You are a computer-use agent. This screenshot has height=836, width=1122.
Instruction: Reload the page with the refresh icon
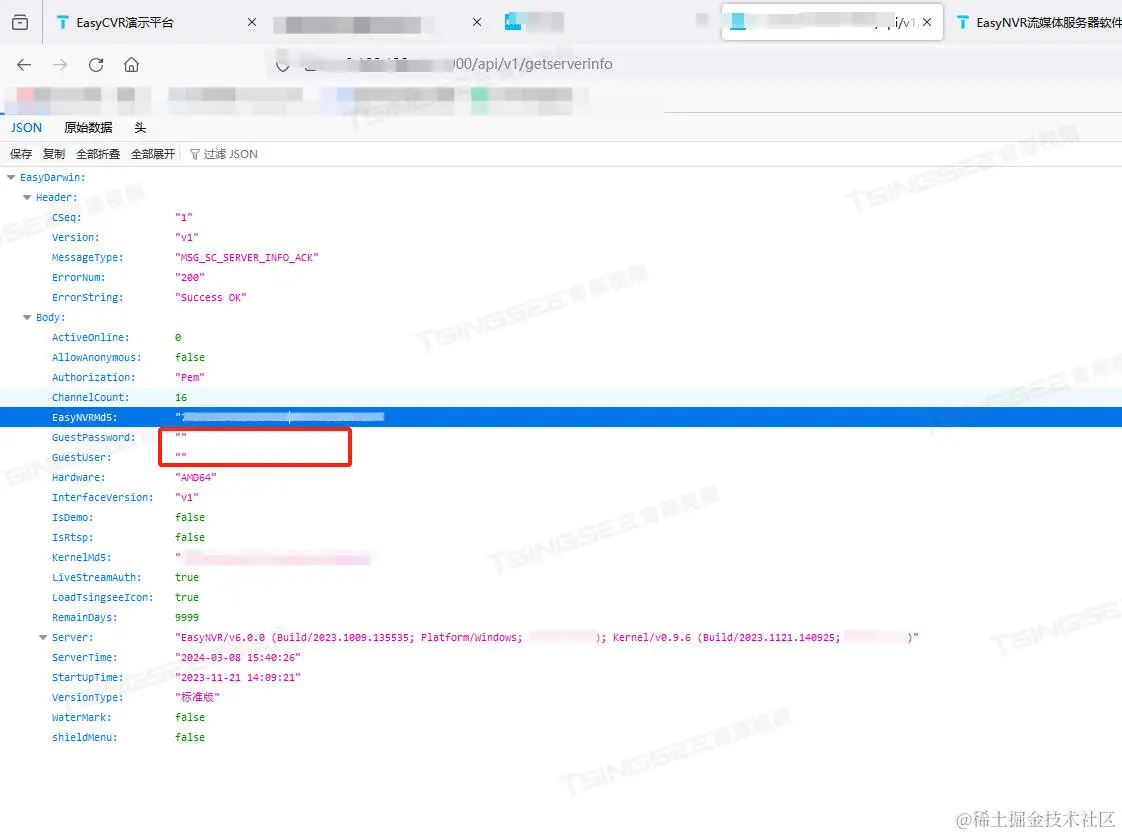[96, 64]
